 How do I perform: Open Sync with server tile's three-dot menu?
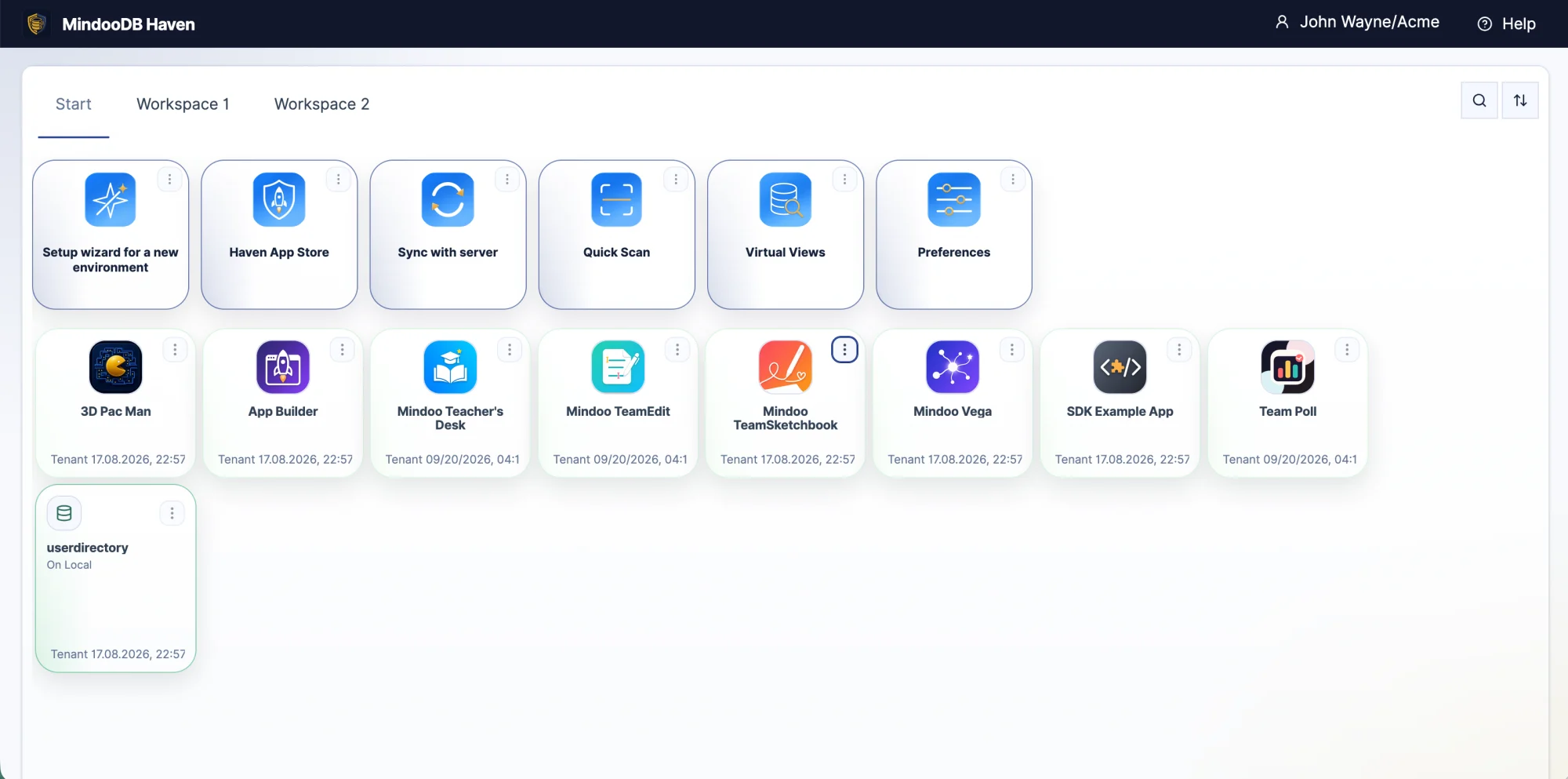[507, 180]
